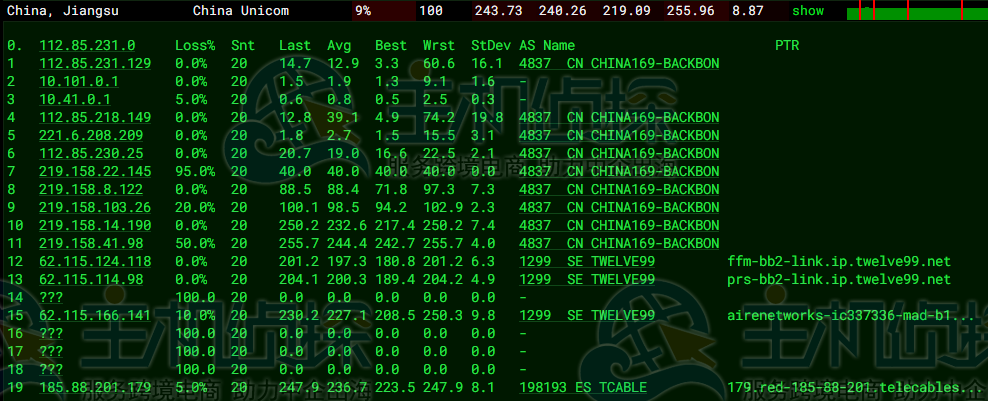Open IP link 112.85.231.0
Viewport: 988px width, 401px height.
[87, 45]
